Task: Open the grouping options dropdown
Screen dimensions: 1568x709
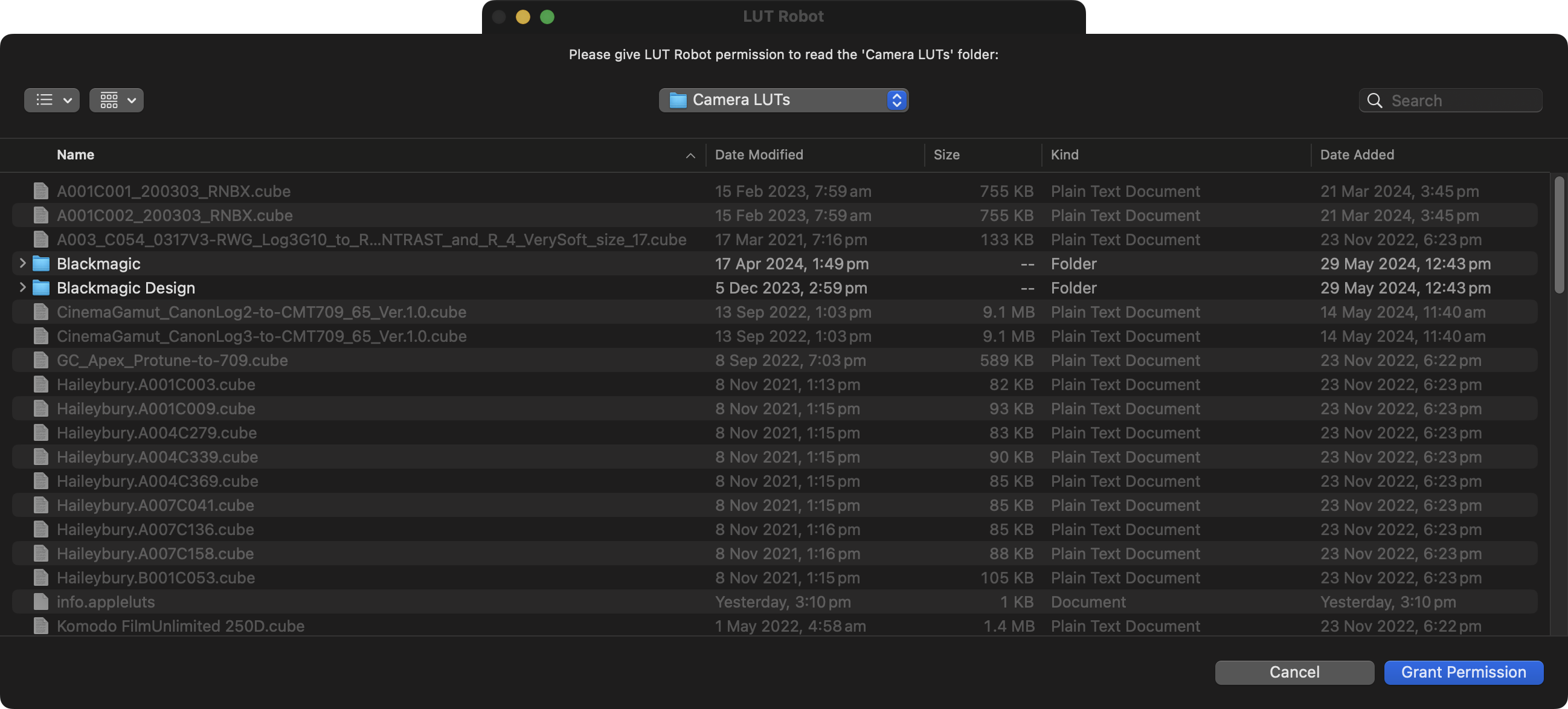Action: tap(116, 100)
